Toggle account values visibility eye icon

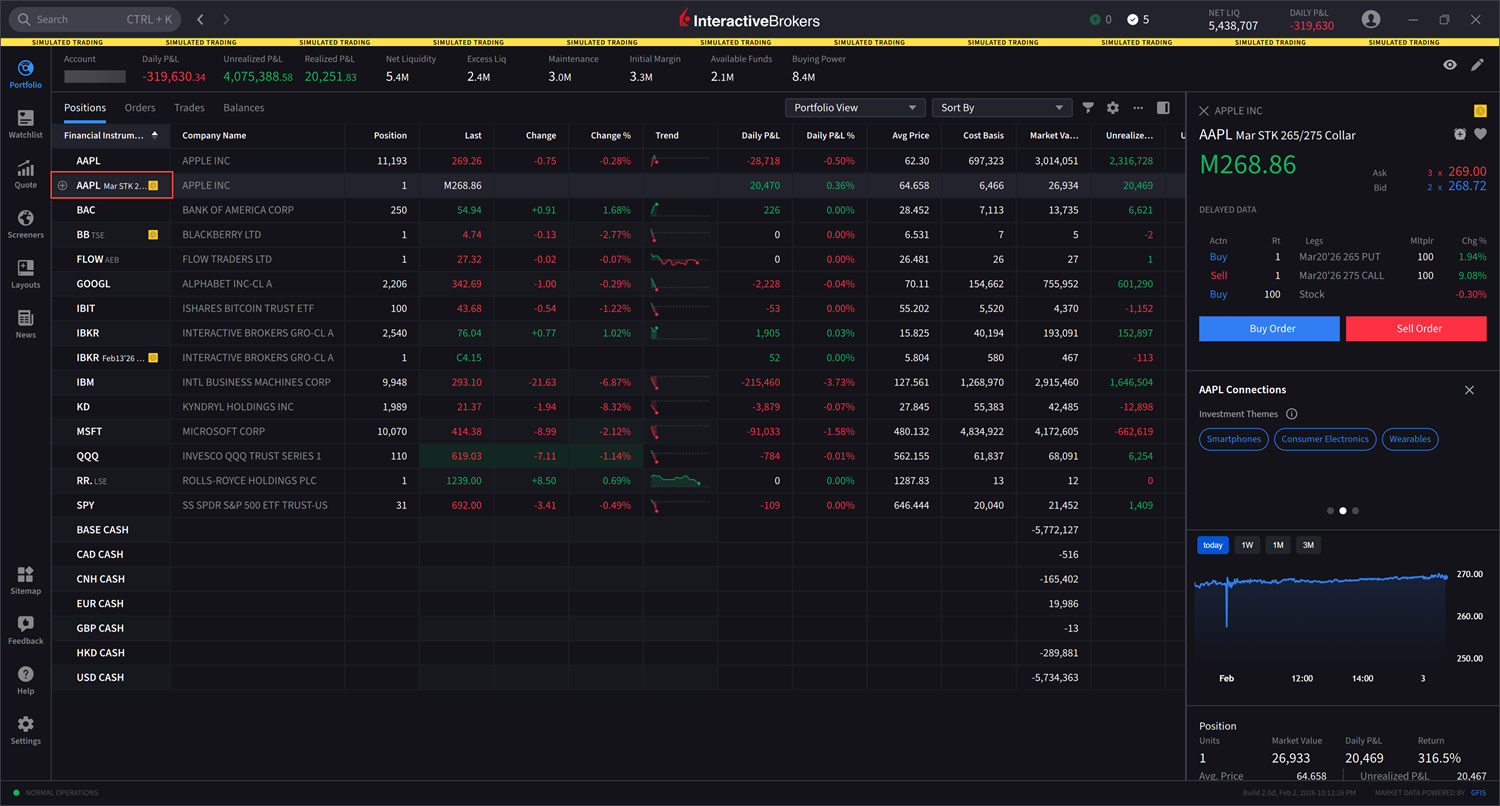pyautogui.click(x=1450, y=65)
